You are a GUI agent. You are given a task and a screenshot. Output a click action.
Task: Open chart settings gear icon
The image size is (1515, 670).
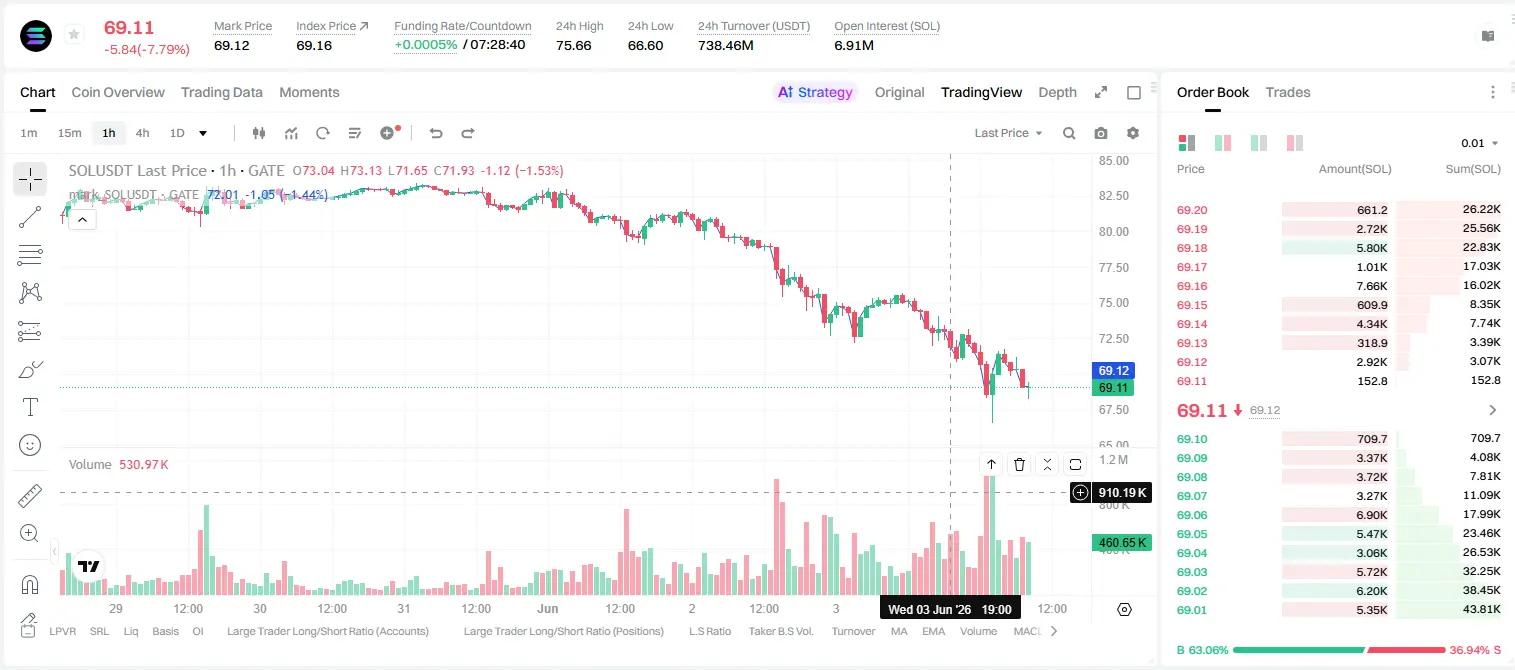1133,133
